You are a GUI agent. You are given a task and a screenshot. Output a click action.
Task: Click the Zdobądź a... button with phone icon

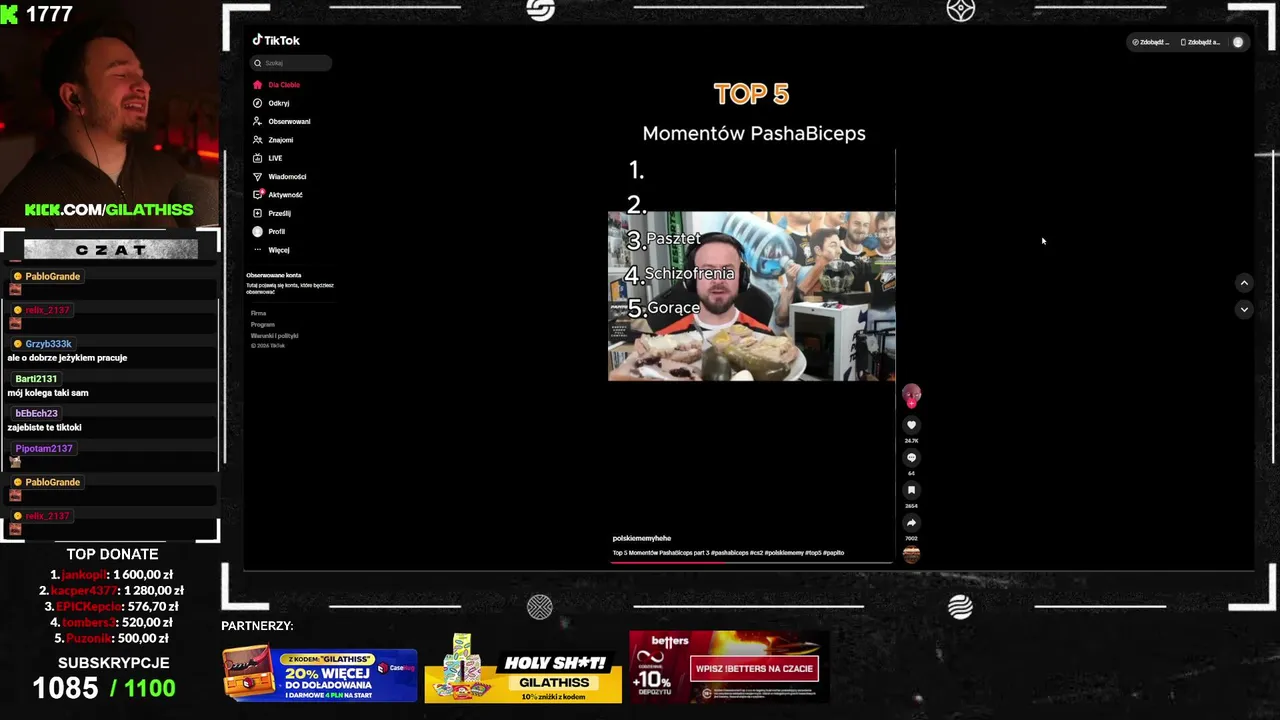click(x=1201, y=42)
